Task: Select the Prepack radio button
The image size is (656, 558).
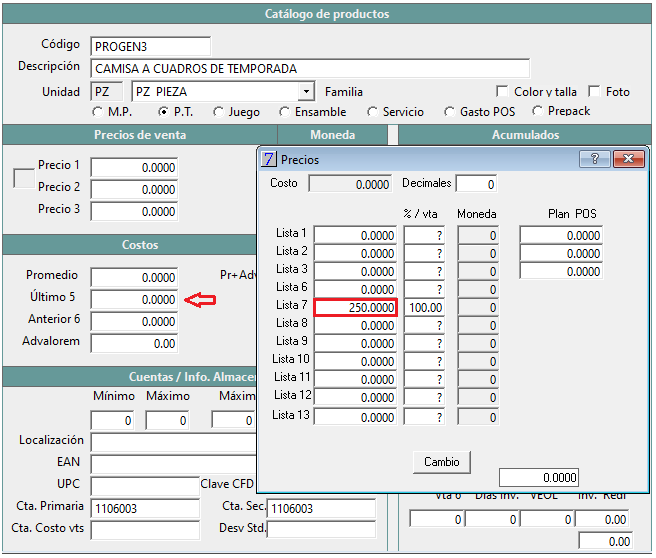Action: [x=538, y=111]
